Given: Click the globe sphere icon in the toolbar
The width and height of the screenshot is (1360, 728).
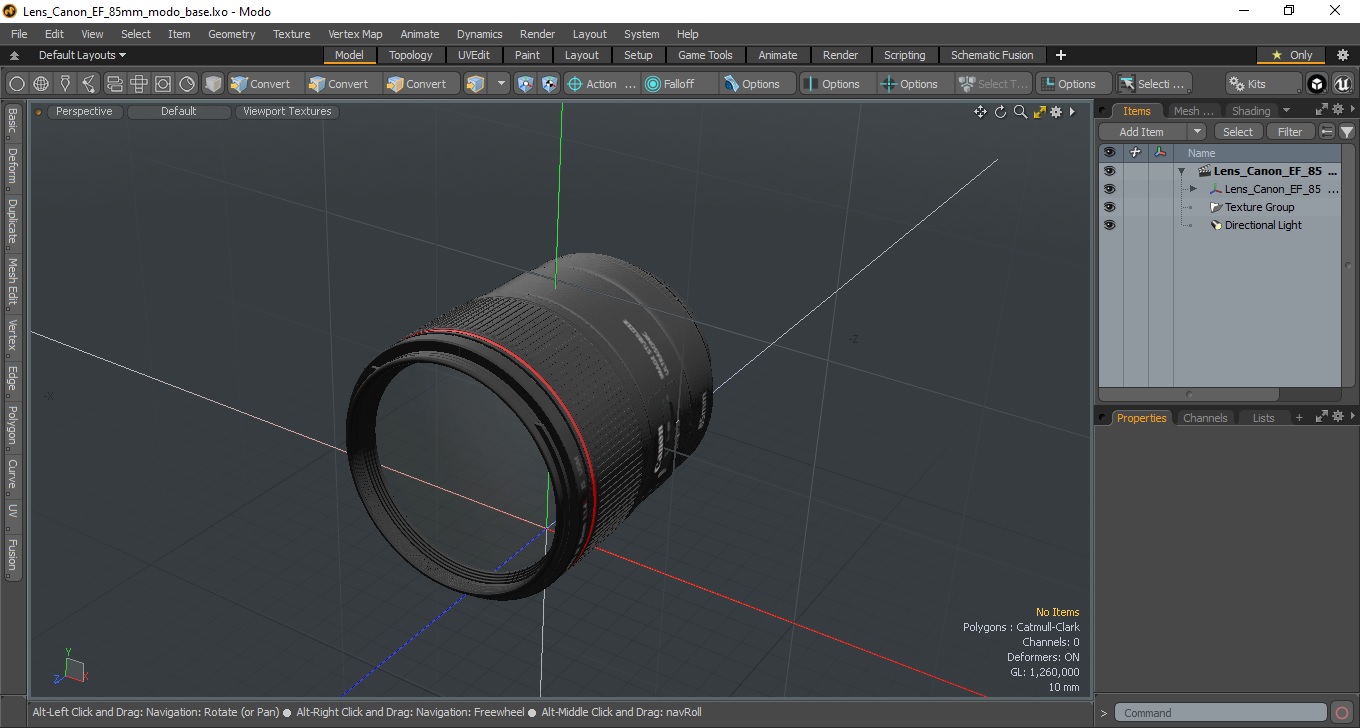Looking at the screenshot, I should (x=41, y=84).
